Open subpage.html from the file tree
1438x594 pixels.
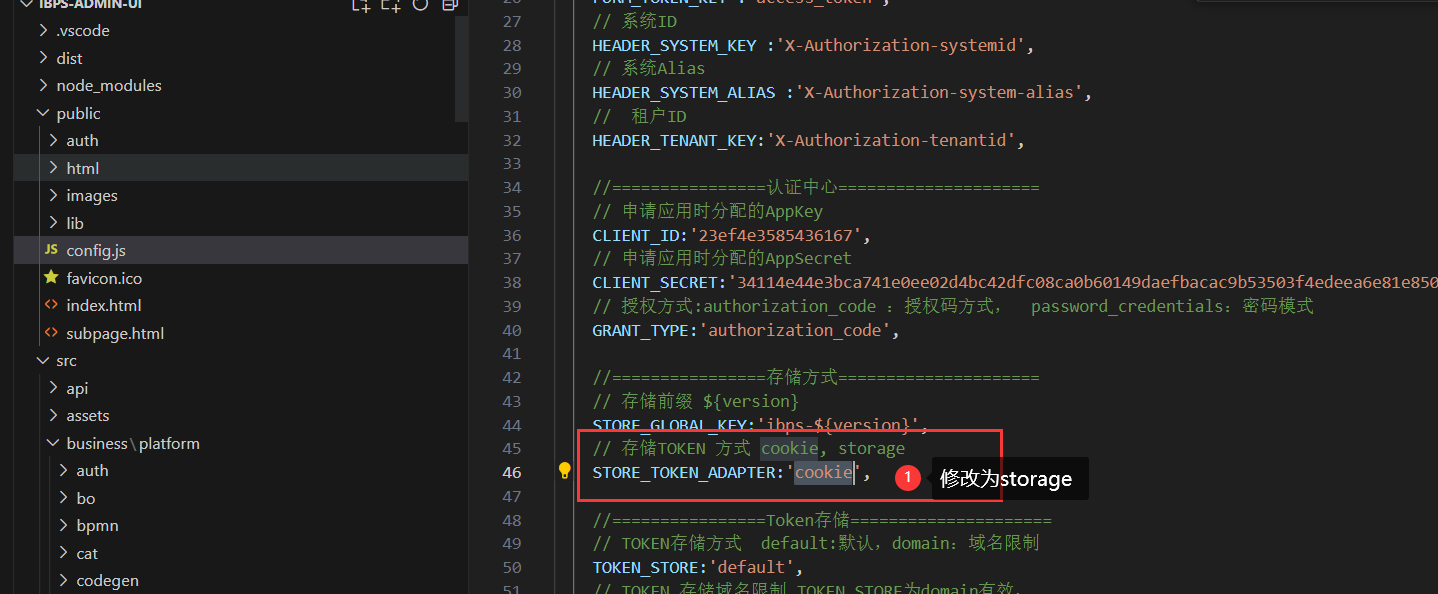click(115, 333)
